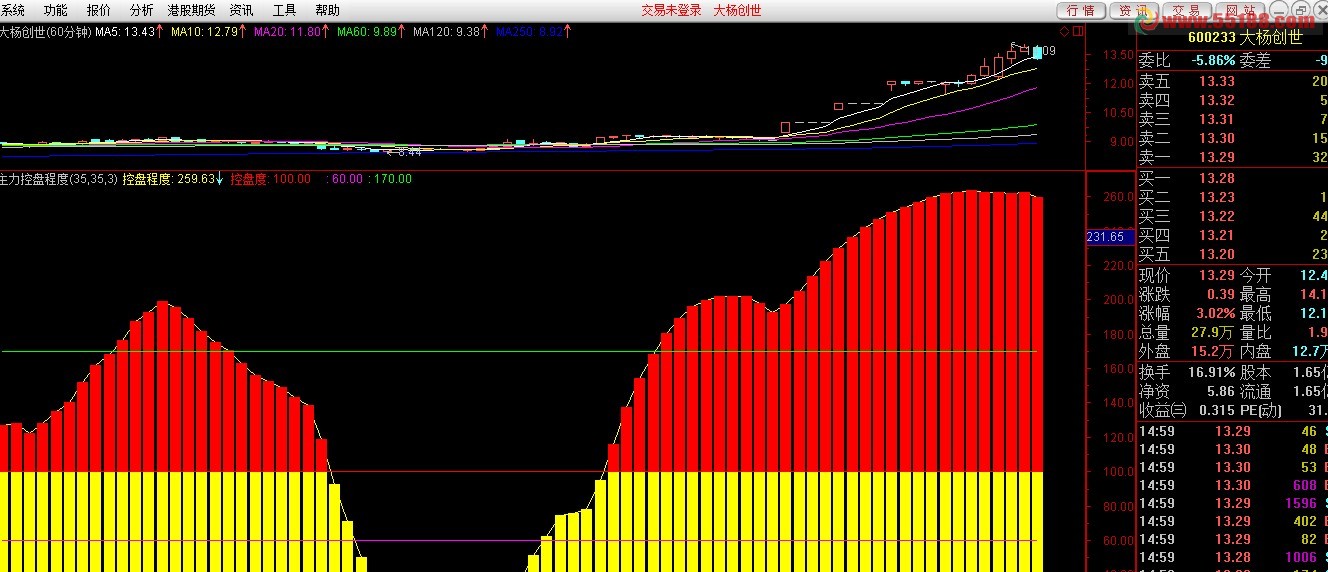Click the last red bar of 控盘 histogram
This screenshot has height=572, width=1328.
1037,334
